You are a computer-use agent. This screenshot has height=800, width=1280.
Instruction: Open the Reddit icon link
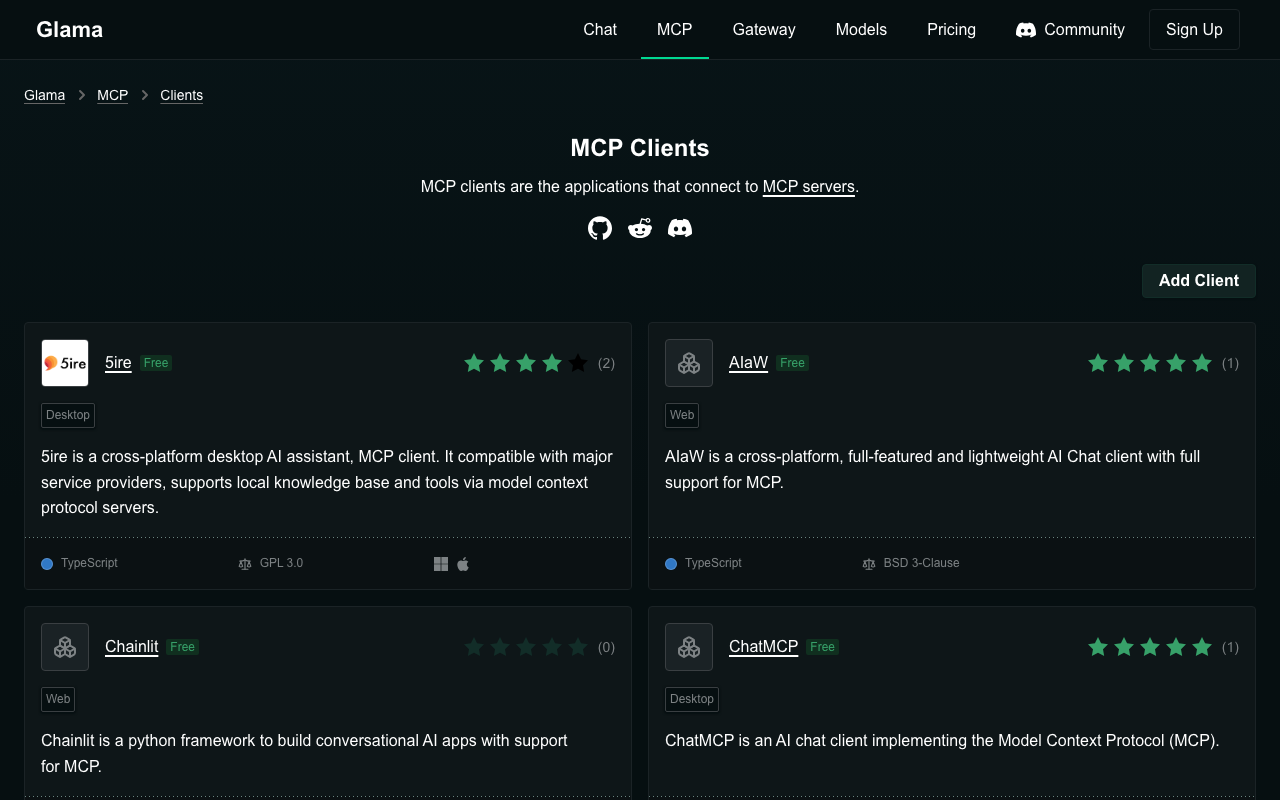coord(640,229)
